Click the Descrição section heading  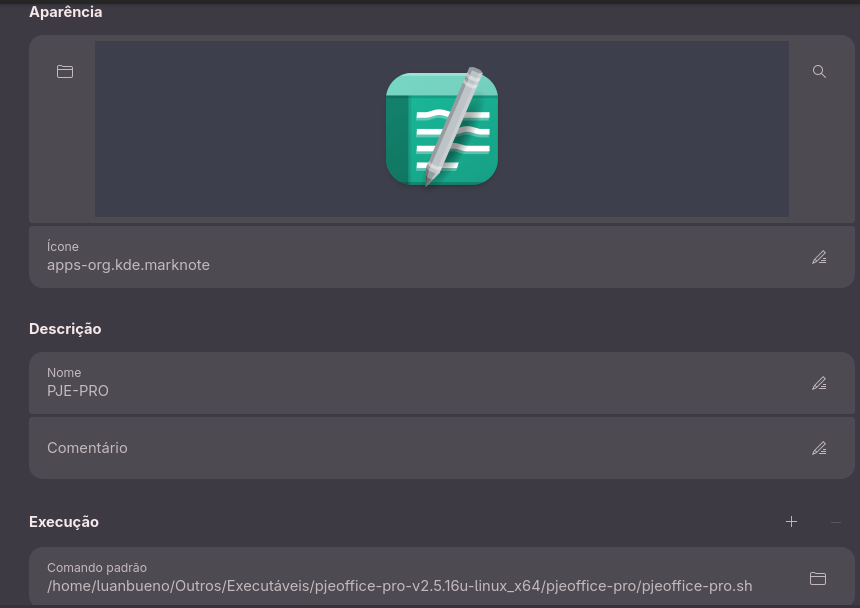pos(65,329)
